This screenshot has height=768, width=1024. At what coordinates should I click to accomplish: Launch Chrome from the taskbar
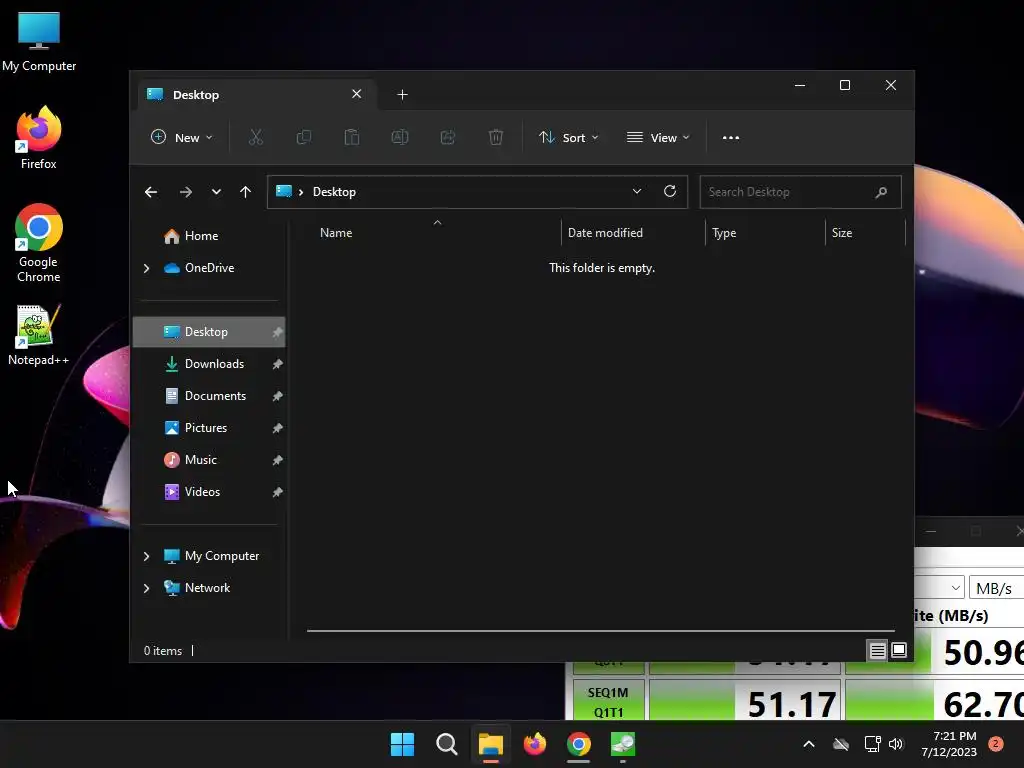(x=579, y=744)
